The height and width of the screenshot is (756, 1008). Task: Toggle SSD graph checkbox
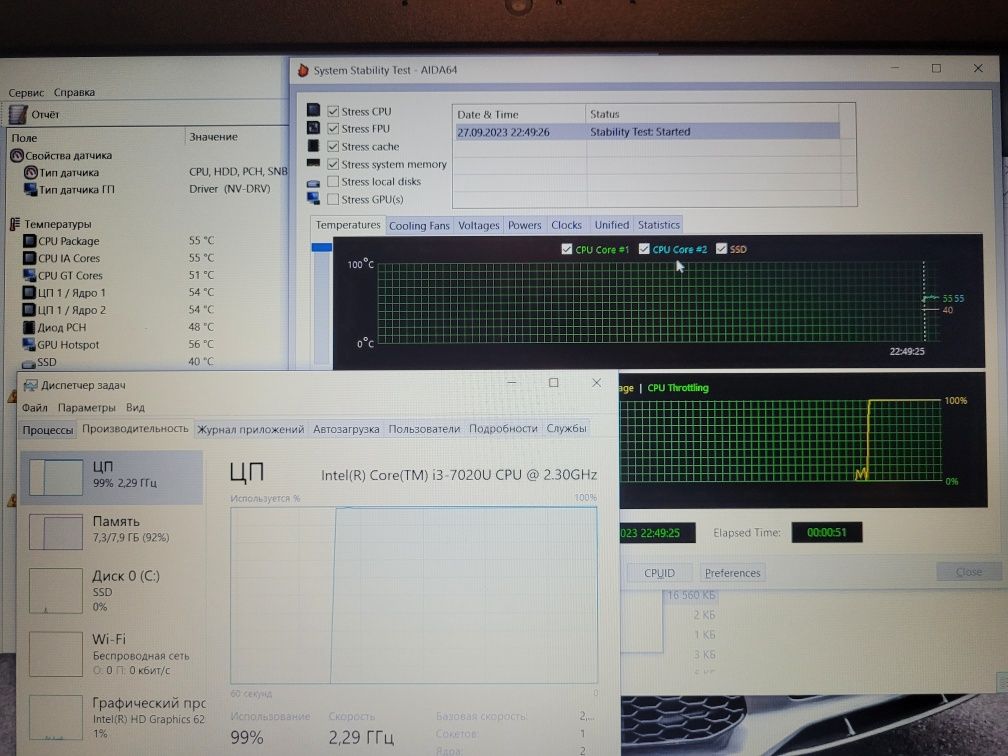721,249
